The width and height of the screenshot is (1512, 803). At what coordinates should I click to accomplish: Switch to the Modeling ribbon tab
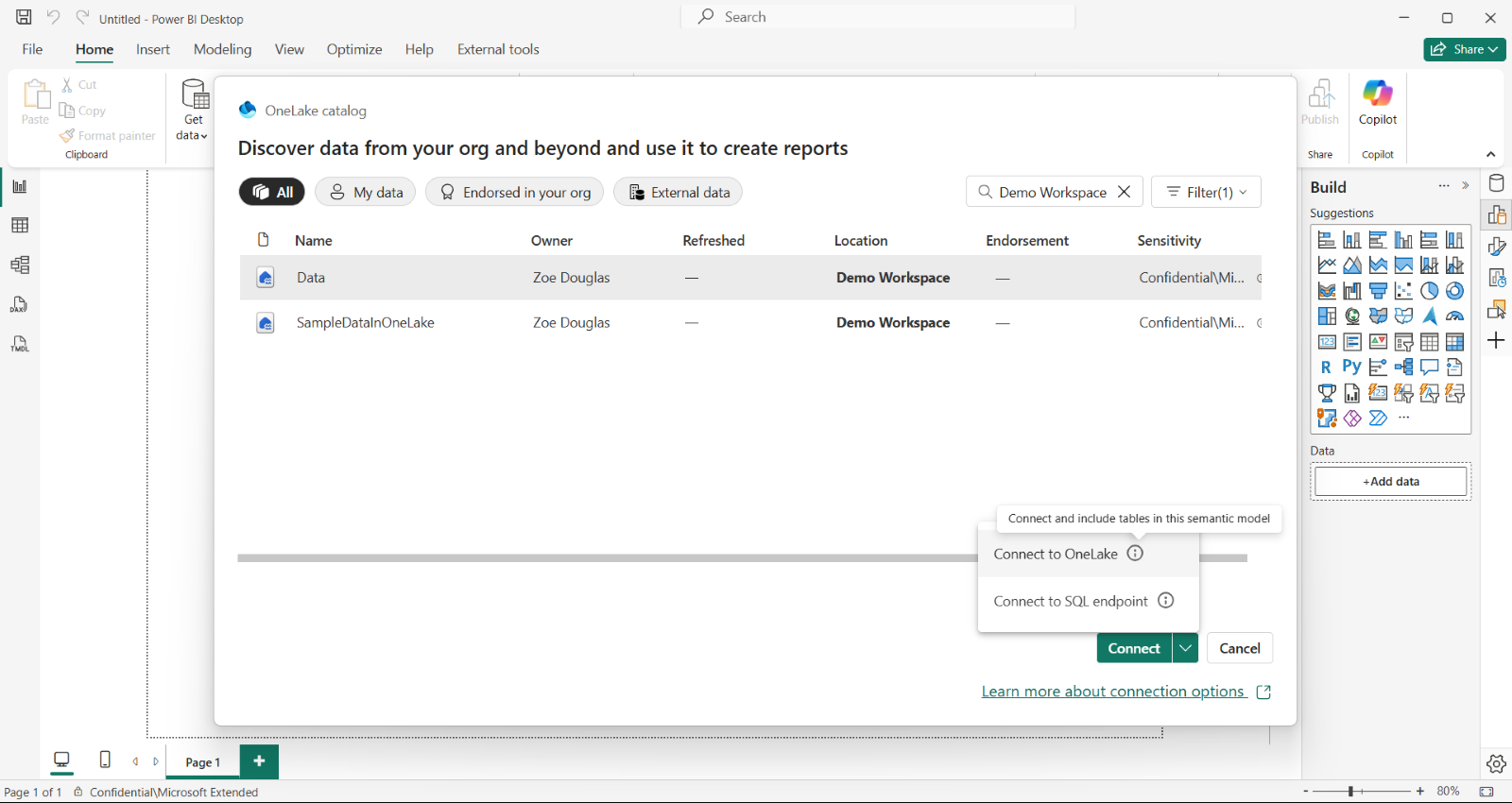point(222,49)
